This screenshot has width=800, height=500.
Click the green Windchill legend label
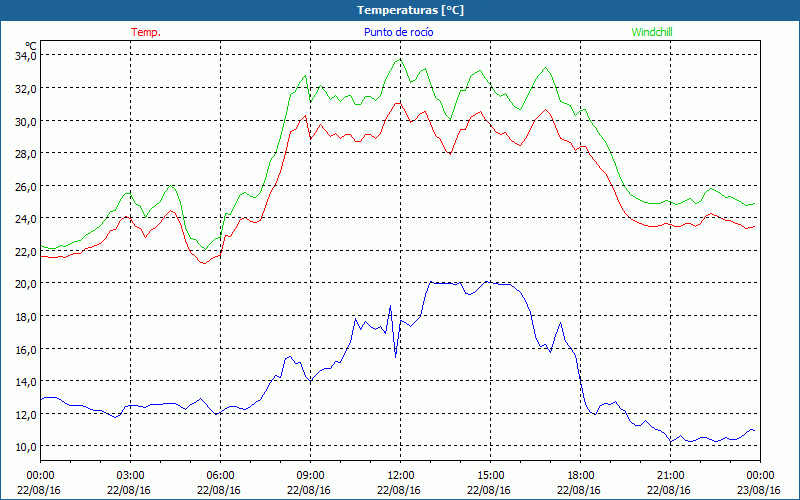coord(652,32)
